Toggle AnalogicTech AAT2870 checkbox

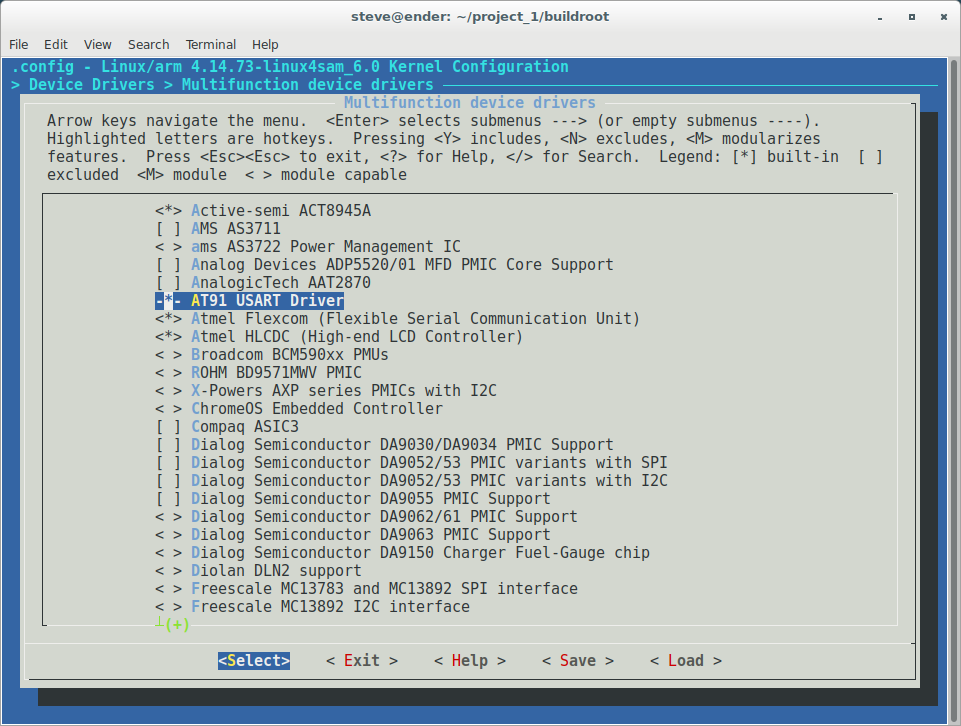(x=169, y=283)
